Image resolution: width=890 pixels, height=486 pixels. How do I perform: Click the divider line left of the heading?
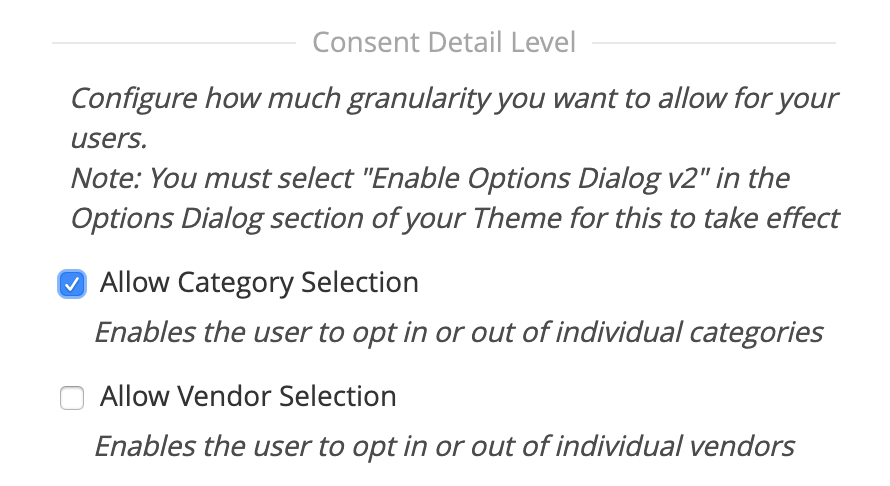173,43
